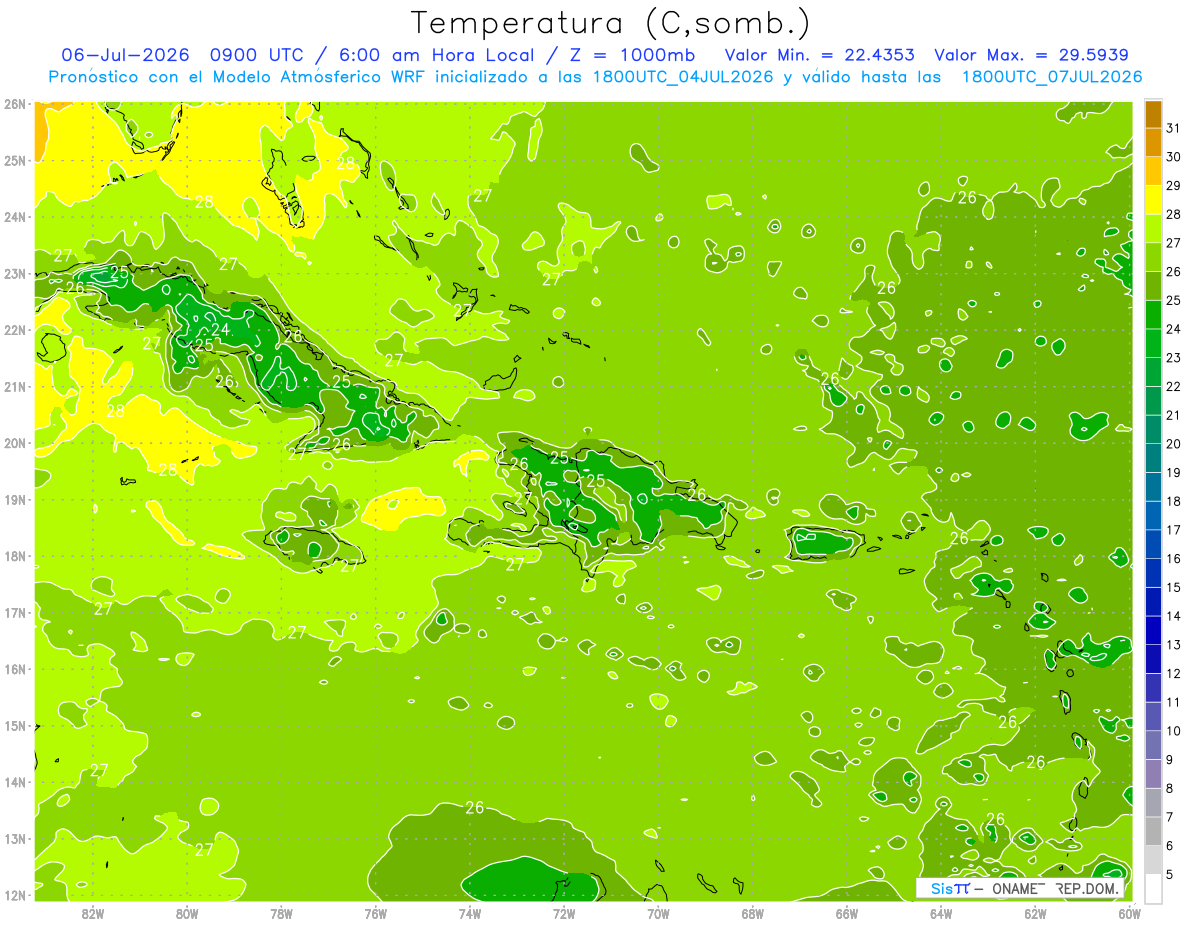This screenshot has height=927, width=1200.
Task: Select the date text '06-Jul-2026'
Action: pyautogui.click(x=126, y=54)
